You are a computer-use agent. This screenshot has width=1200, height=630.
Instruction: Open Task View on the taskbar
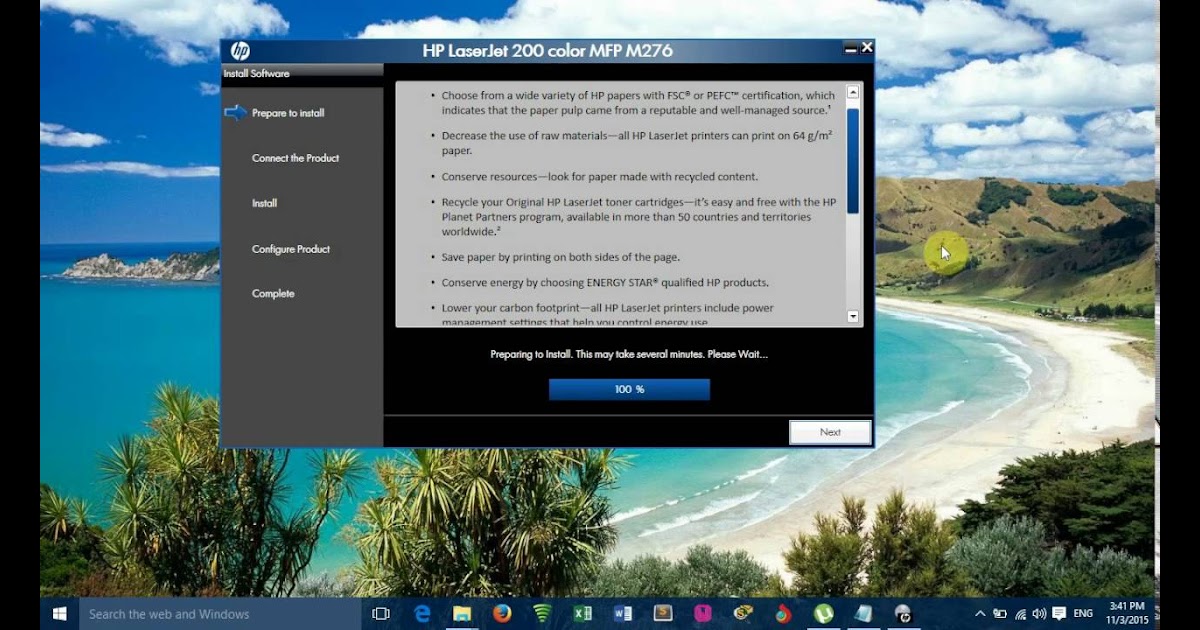[x=380, y=613]
